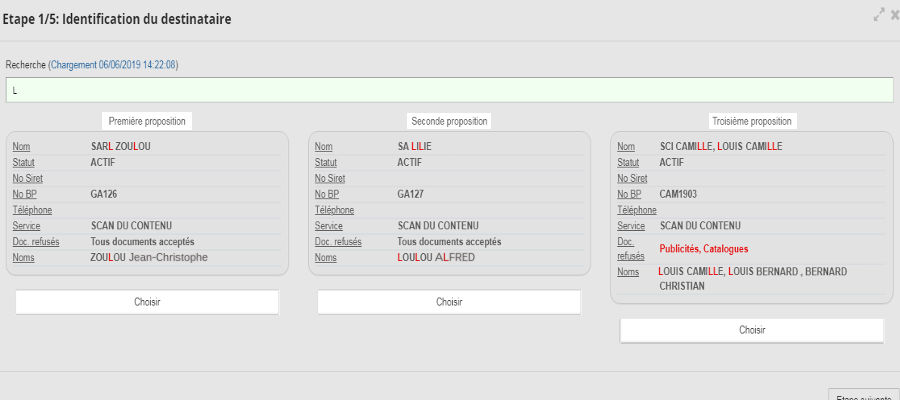The height and width of the screenshot is (400, 900).
Task: Close the Identification du destinataire dialog
Action: tap(894, 15)
